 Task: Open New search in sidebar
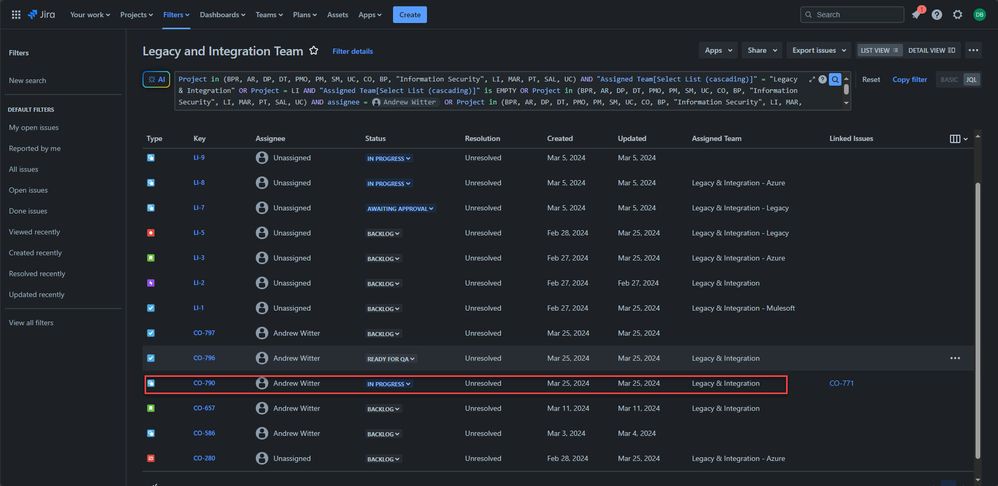(27, 80)
